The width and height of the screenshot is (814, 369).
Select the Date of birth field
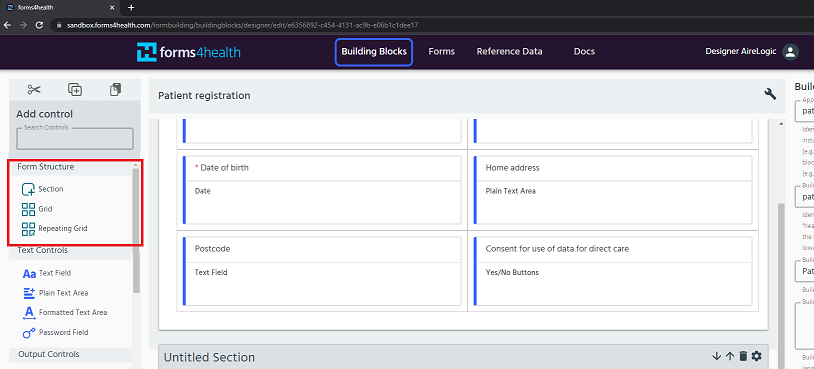(322, 190)
